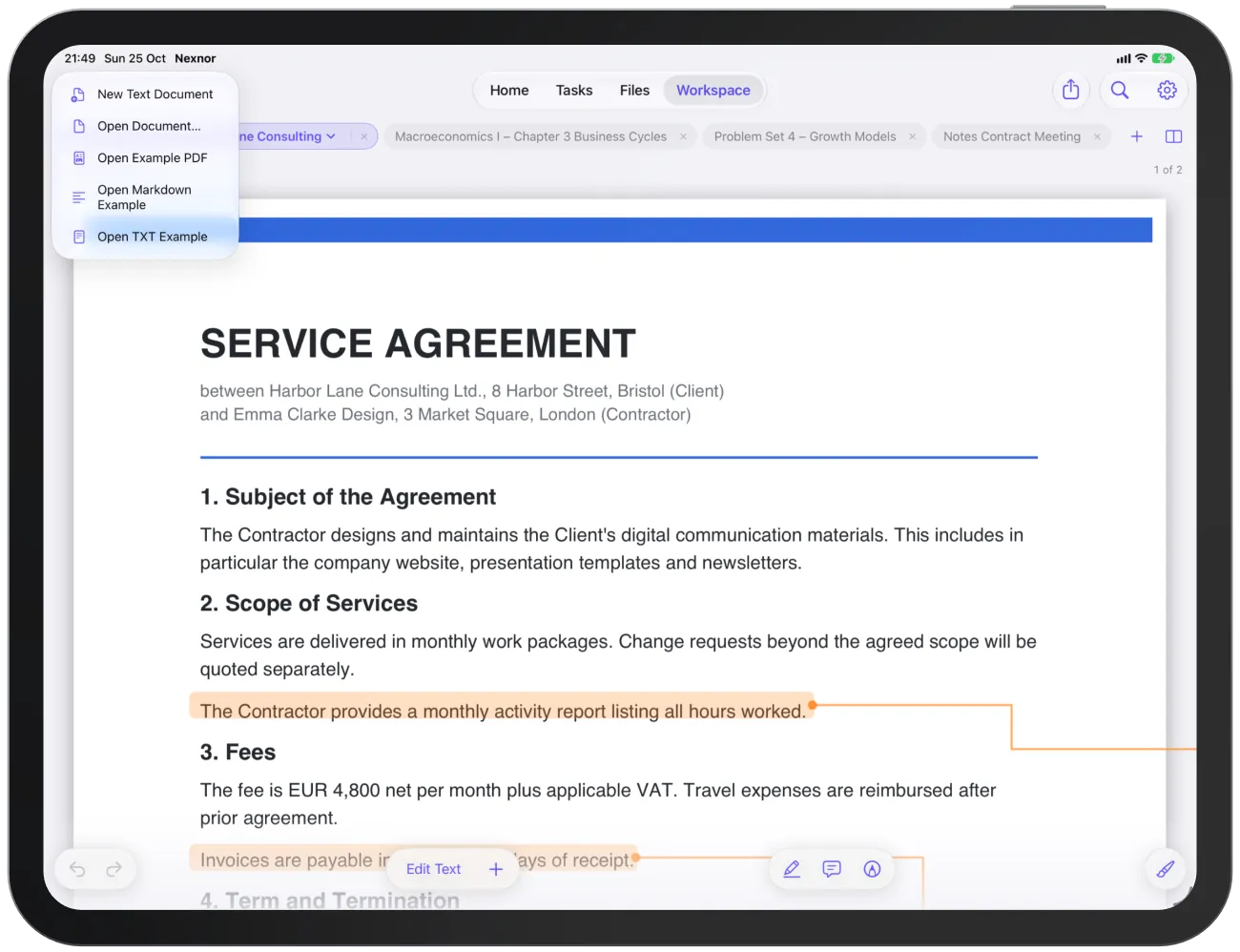Screen dimensions: 1240x952
Task: Switch to the Files section
Action: pos(634,91)
